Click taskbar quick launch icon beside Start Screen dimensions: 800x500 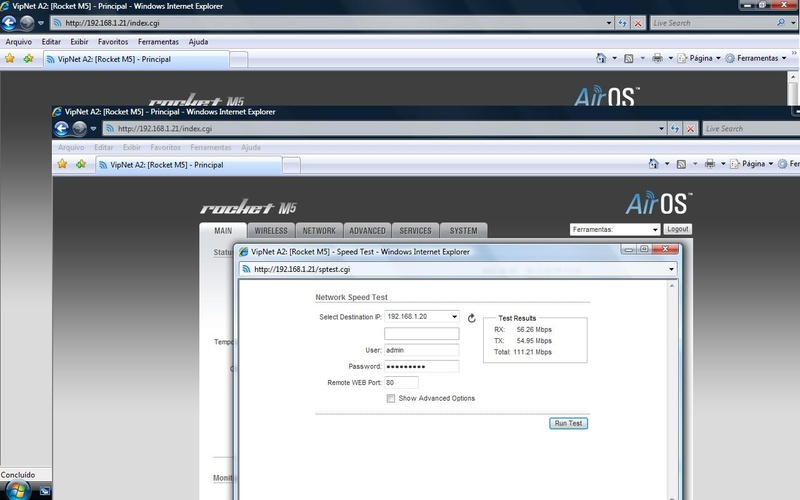pyautogui.click(x=45, y=491)
